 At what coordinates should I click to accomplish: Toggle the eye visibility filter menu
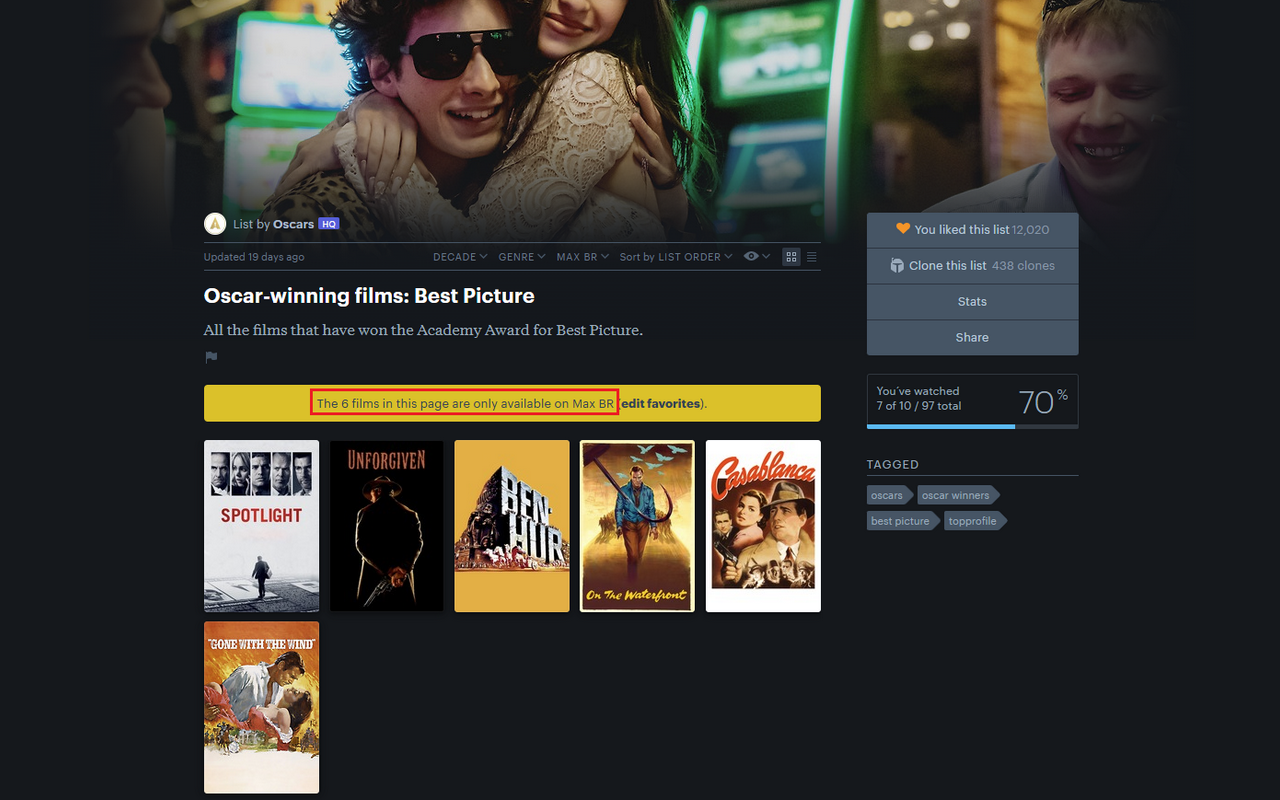tap(757, 257)
